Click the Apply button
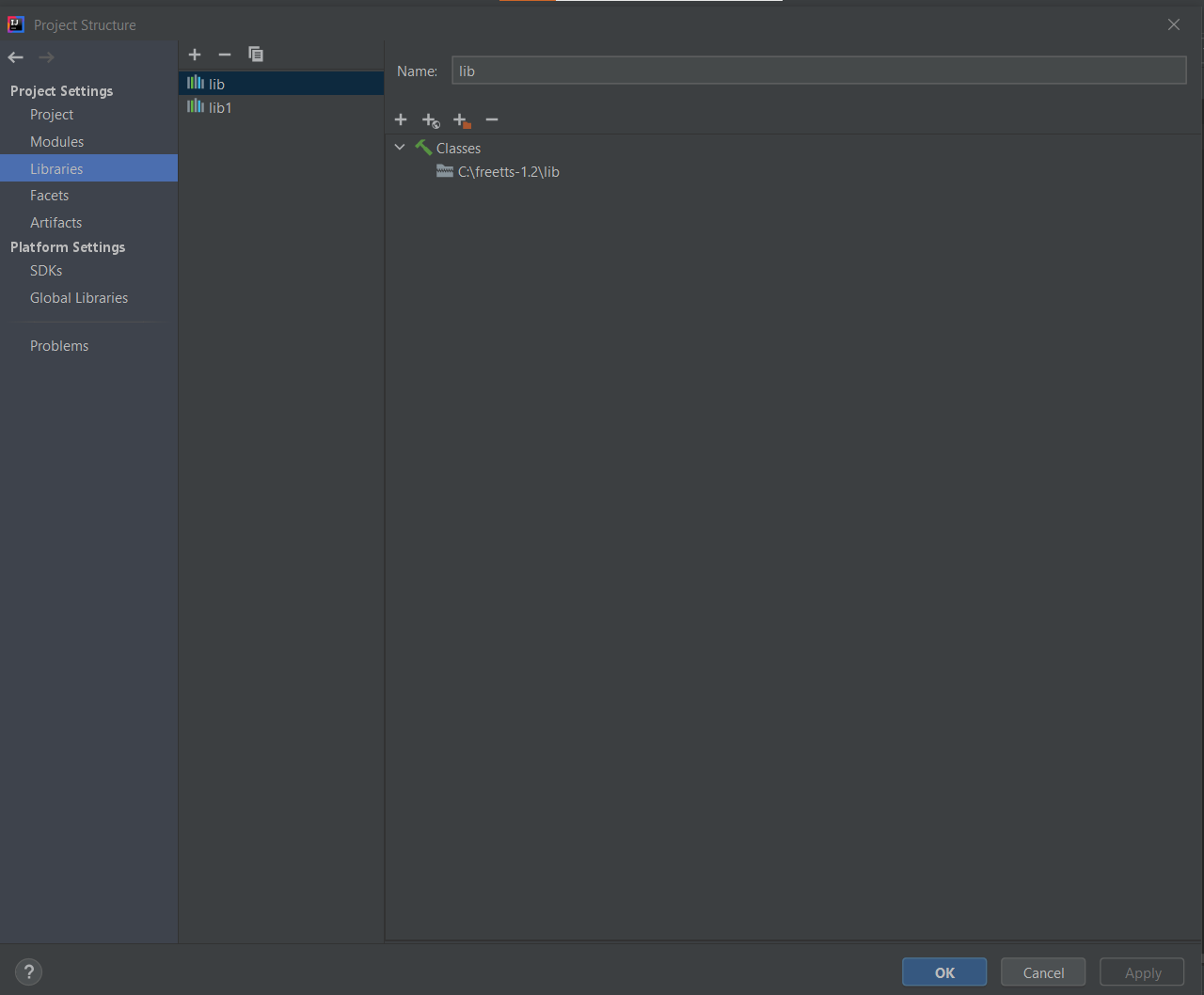Viewport: 1204px width, 995px height. [x=1142, y=972]
